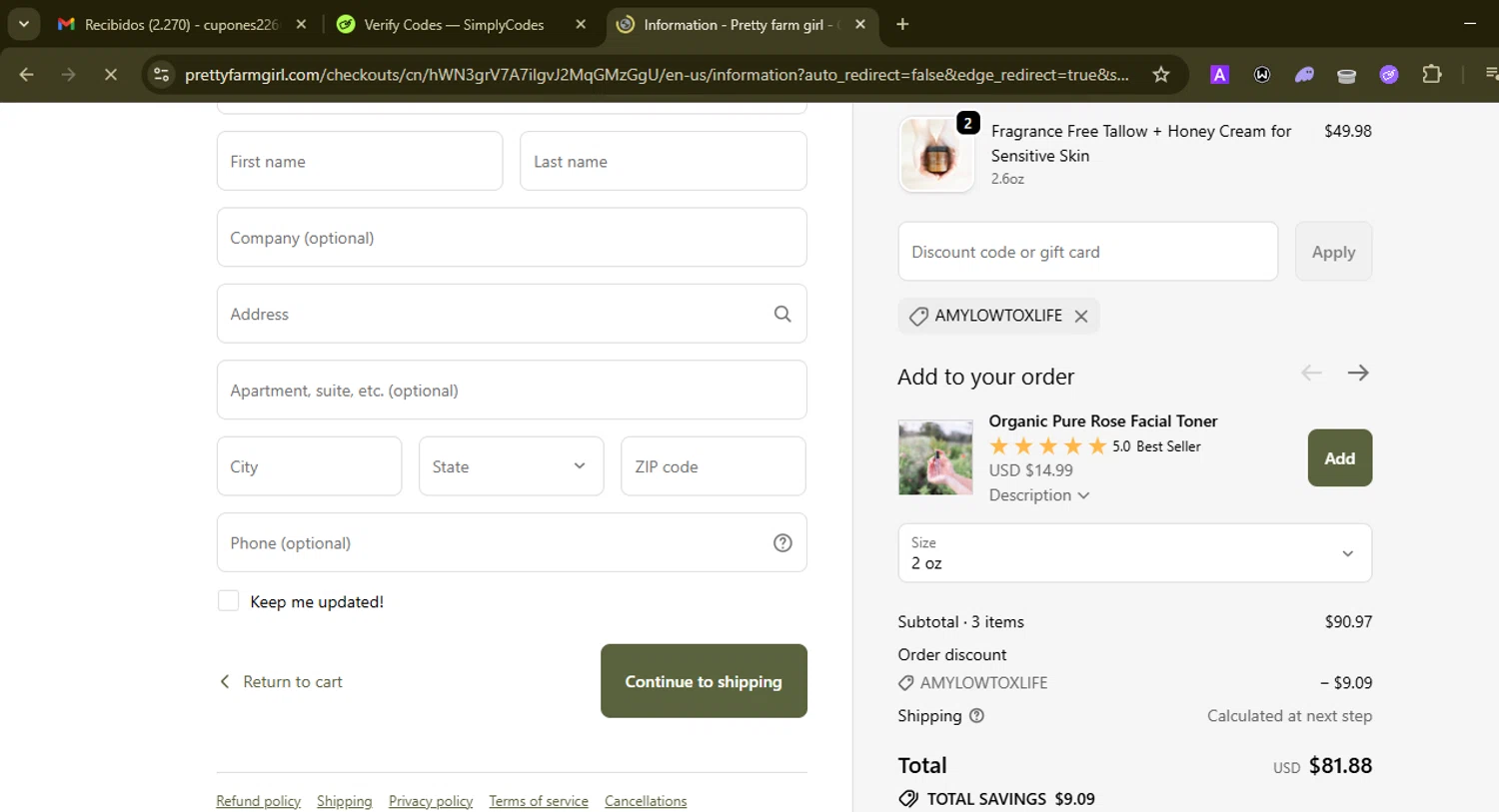Expand the toner Description section
Screen dimensions: 1499x812
(x=1038, y=494)
